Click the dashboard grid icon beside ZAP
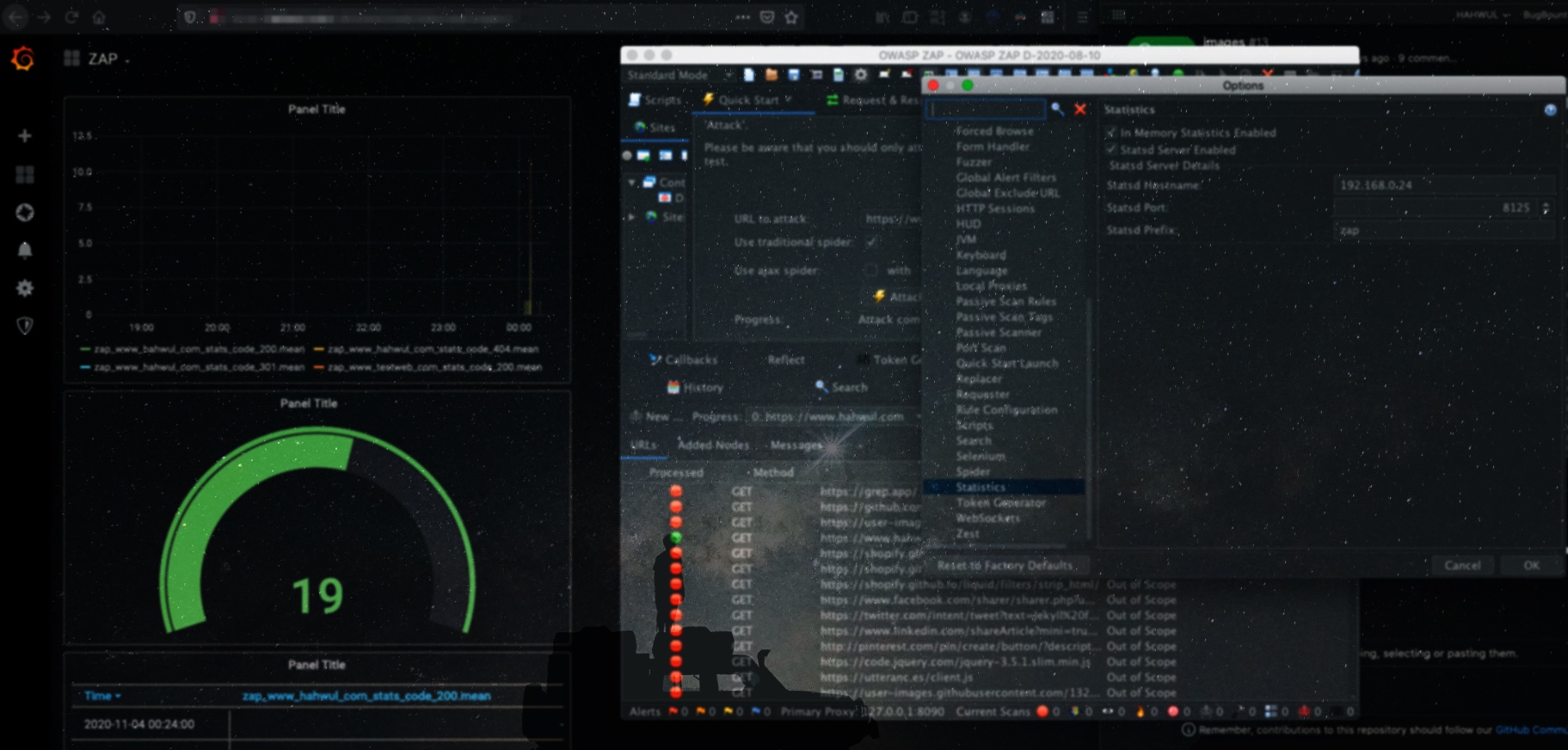 click(71, 58)
